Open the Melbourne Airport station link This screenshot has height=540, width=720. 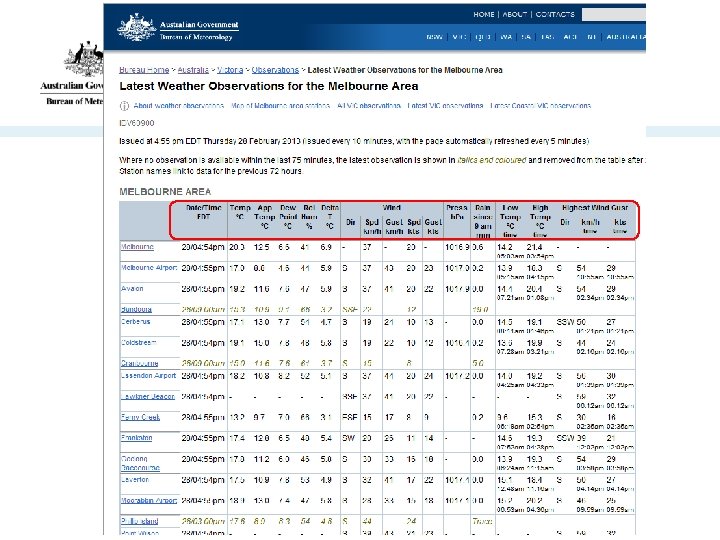pos(149,268)
